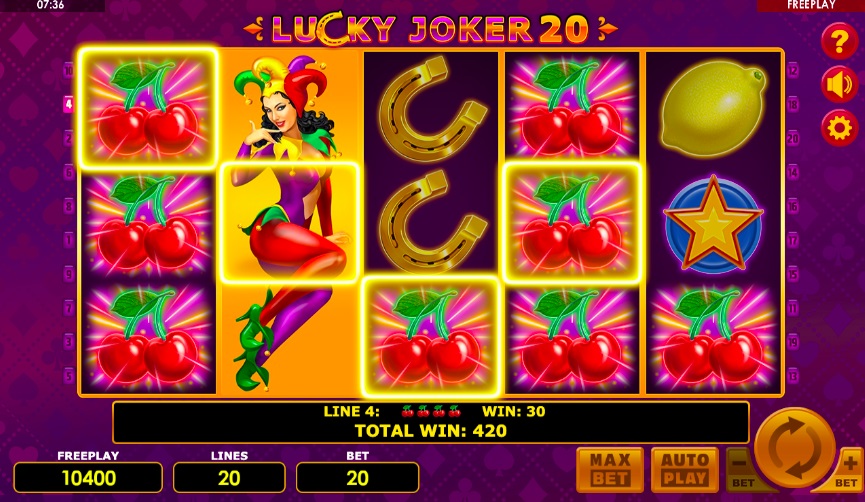Select highlighted payline 4 marker on left
The image size is (865, 502).
tap(68, 104)
